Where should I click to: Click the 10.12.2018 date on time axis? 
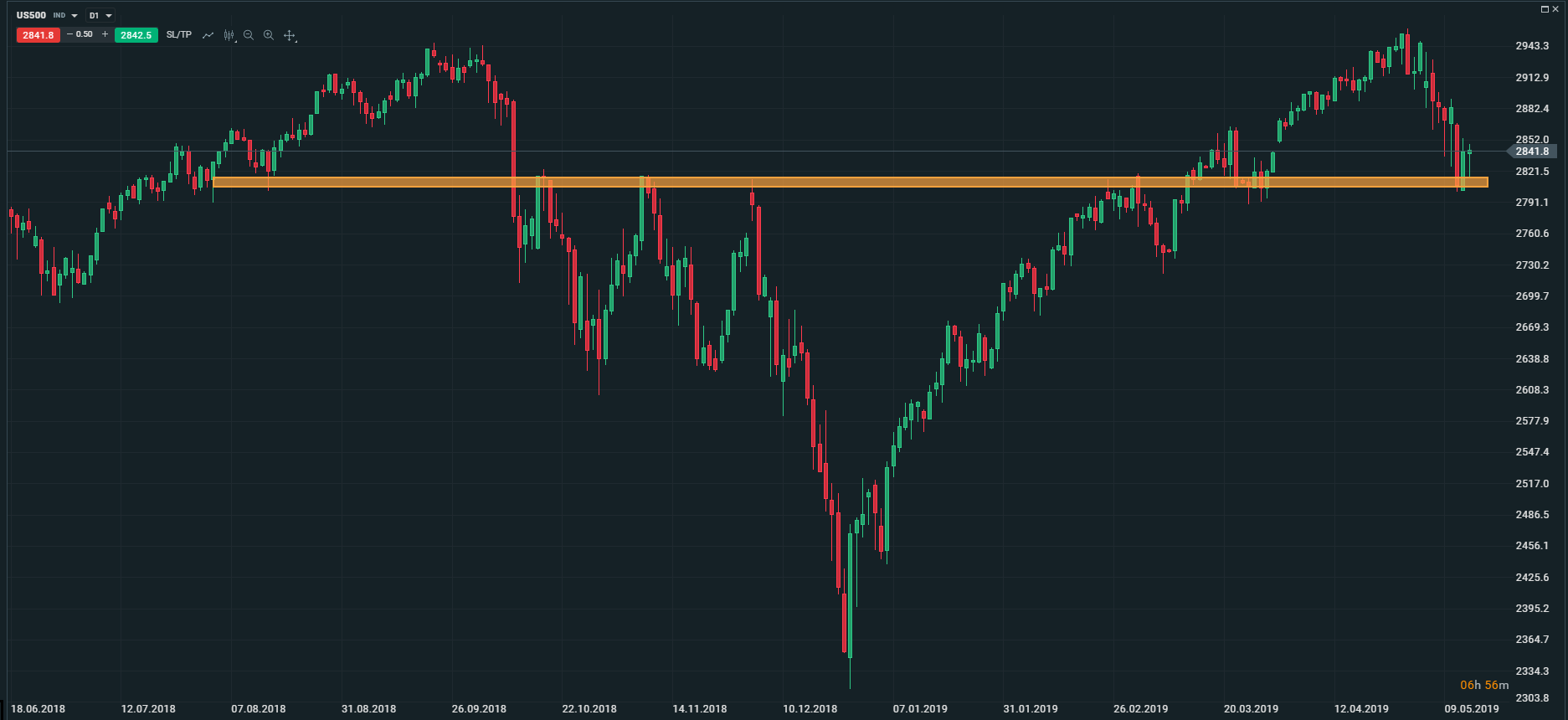810,709
